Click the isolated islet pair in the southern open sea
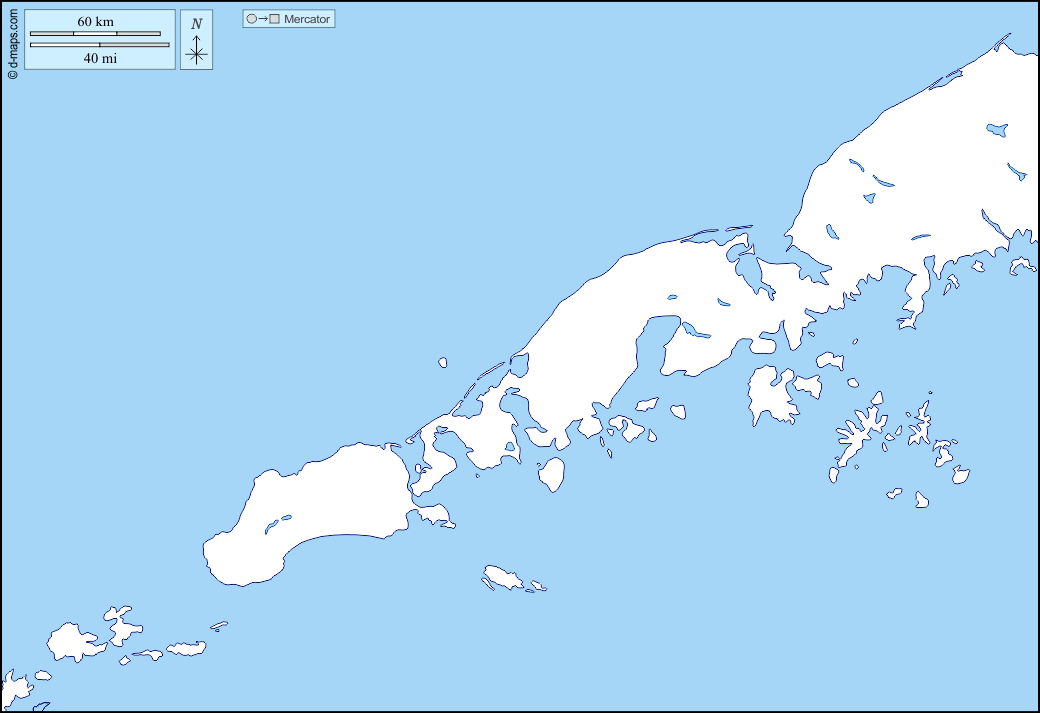 pyautogui.click(x=505, y=578)
